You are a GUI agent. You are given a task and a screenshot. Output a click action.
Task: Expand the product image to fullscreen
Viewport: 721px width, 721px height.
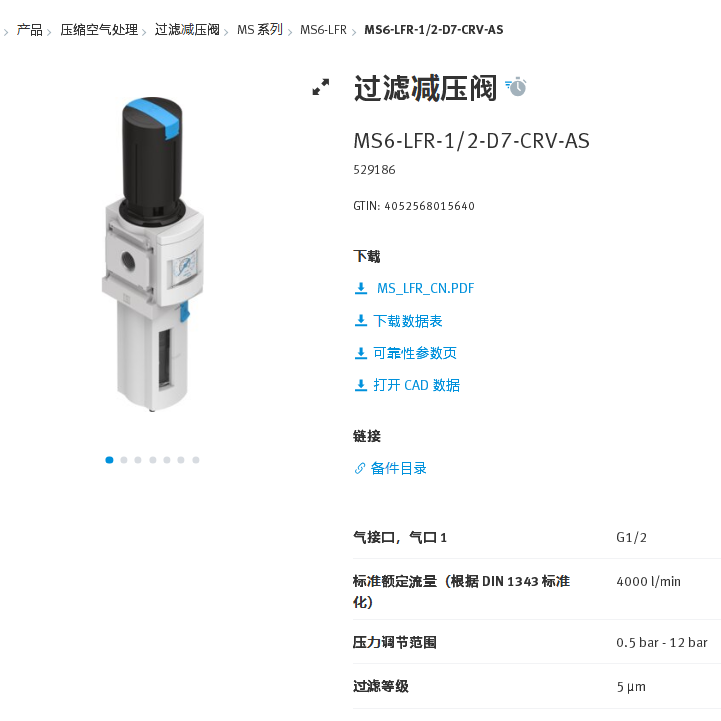(320, 87)
